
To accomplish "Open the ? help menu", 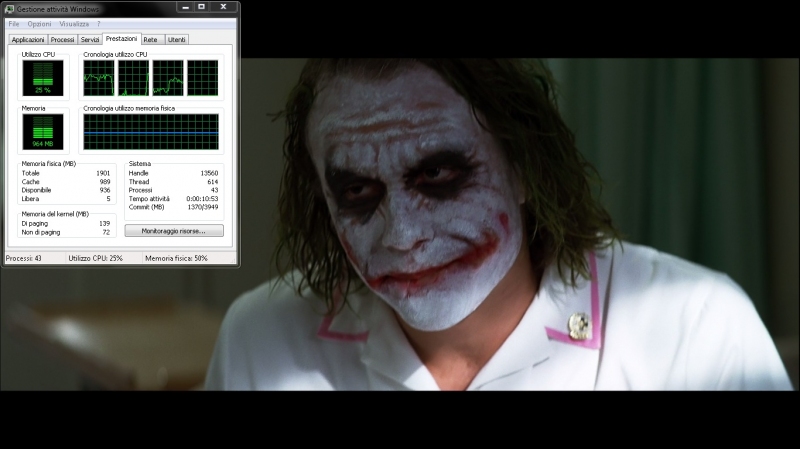I will tap(98, 23).
